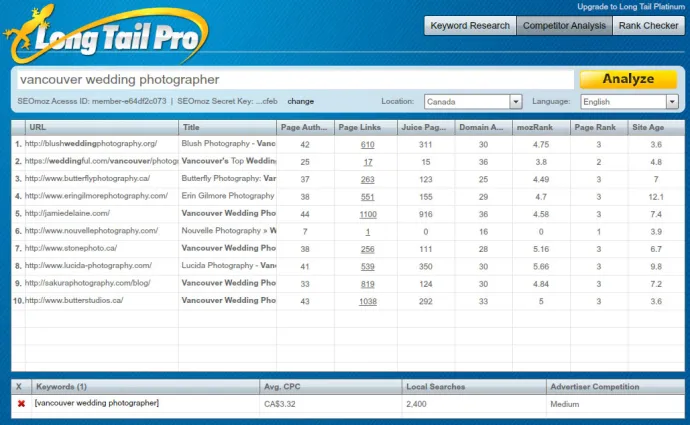Viewport: 690px width, 425px height.
Task: Remove the vancouver wedding photographer keyword (red X)
Action: (21, 403)
